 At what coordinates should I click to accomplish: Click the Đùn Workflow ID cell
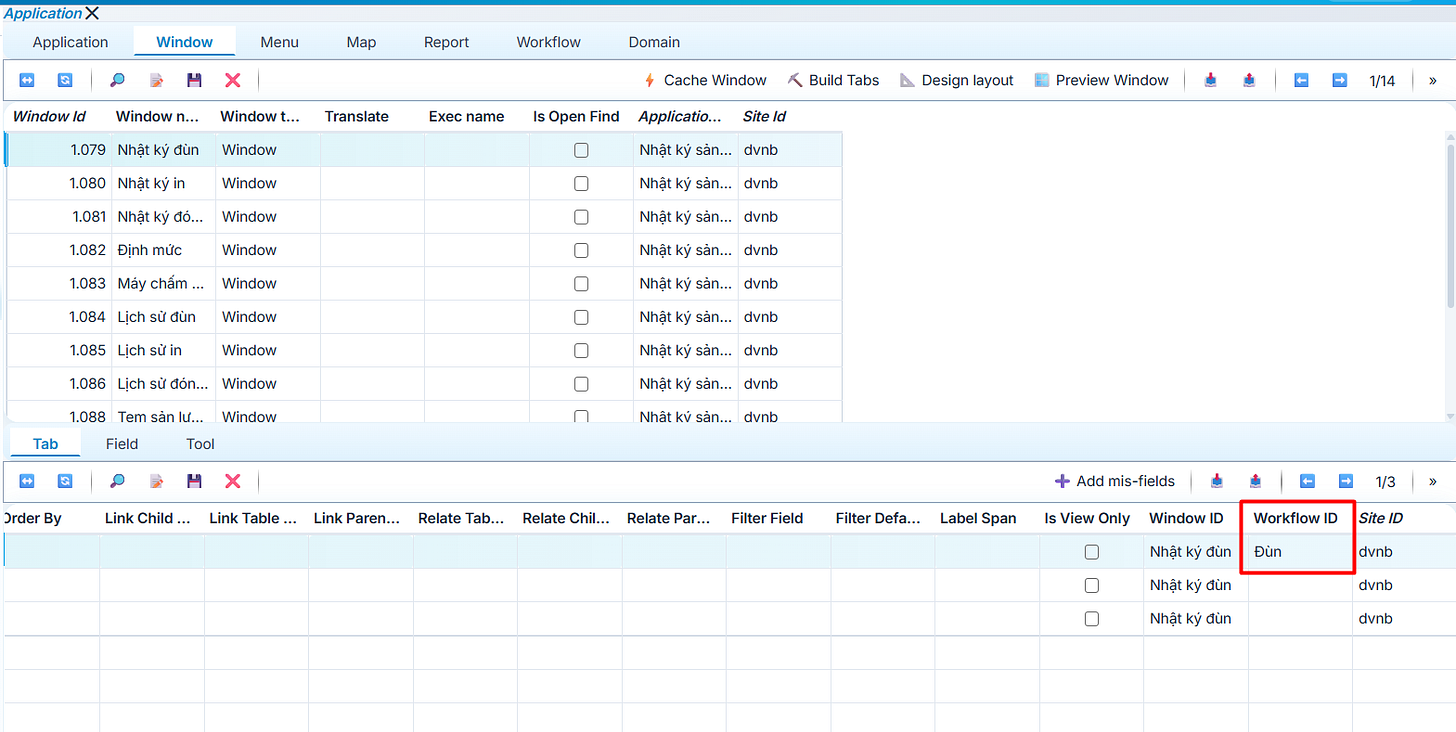pyautogui.click(x=1300, y=552)
